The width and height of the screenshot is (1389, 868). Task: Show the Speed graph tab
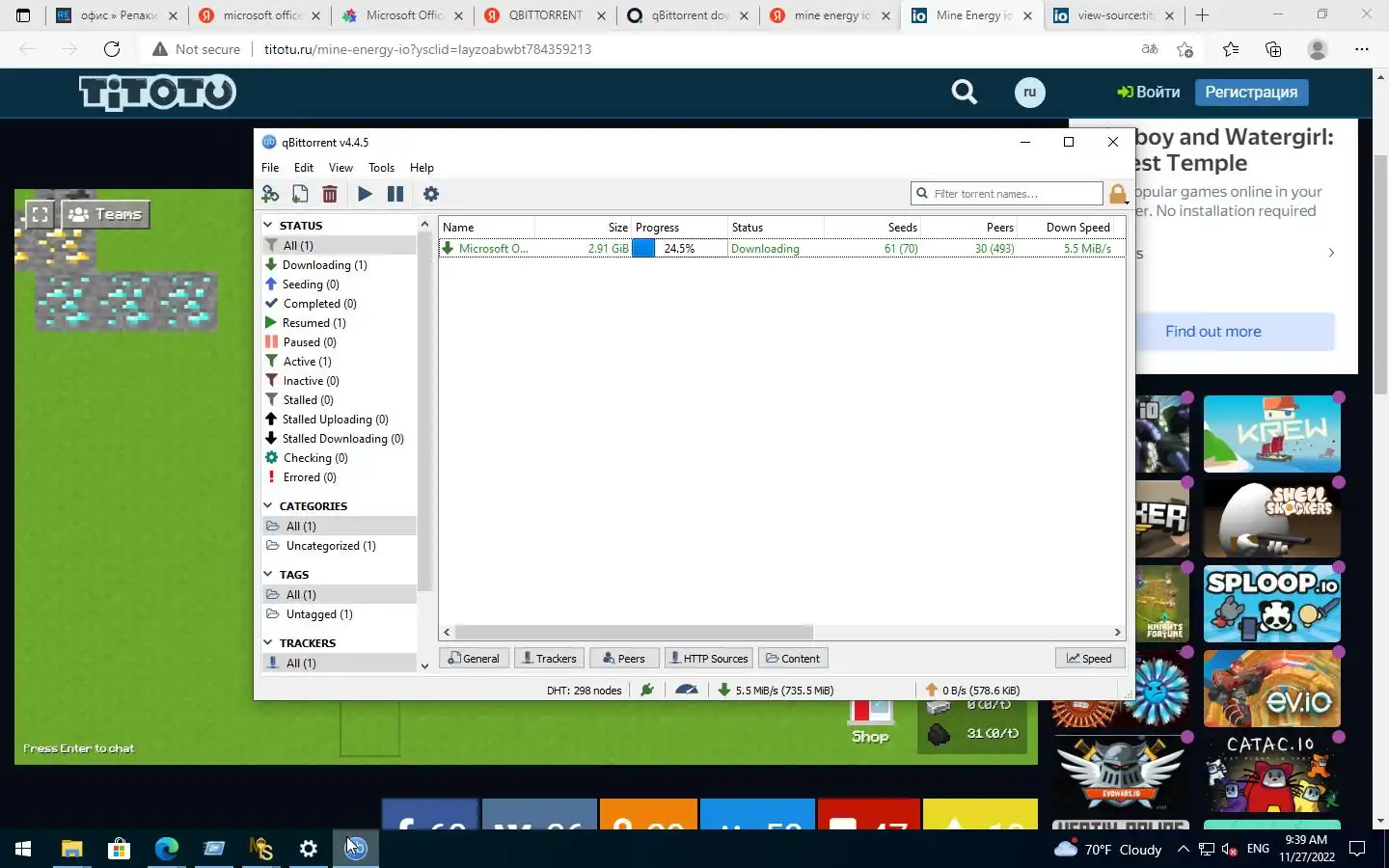[x=1090, y=659]
